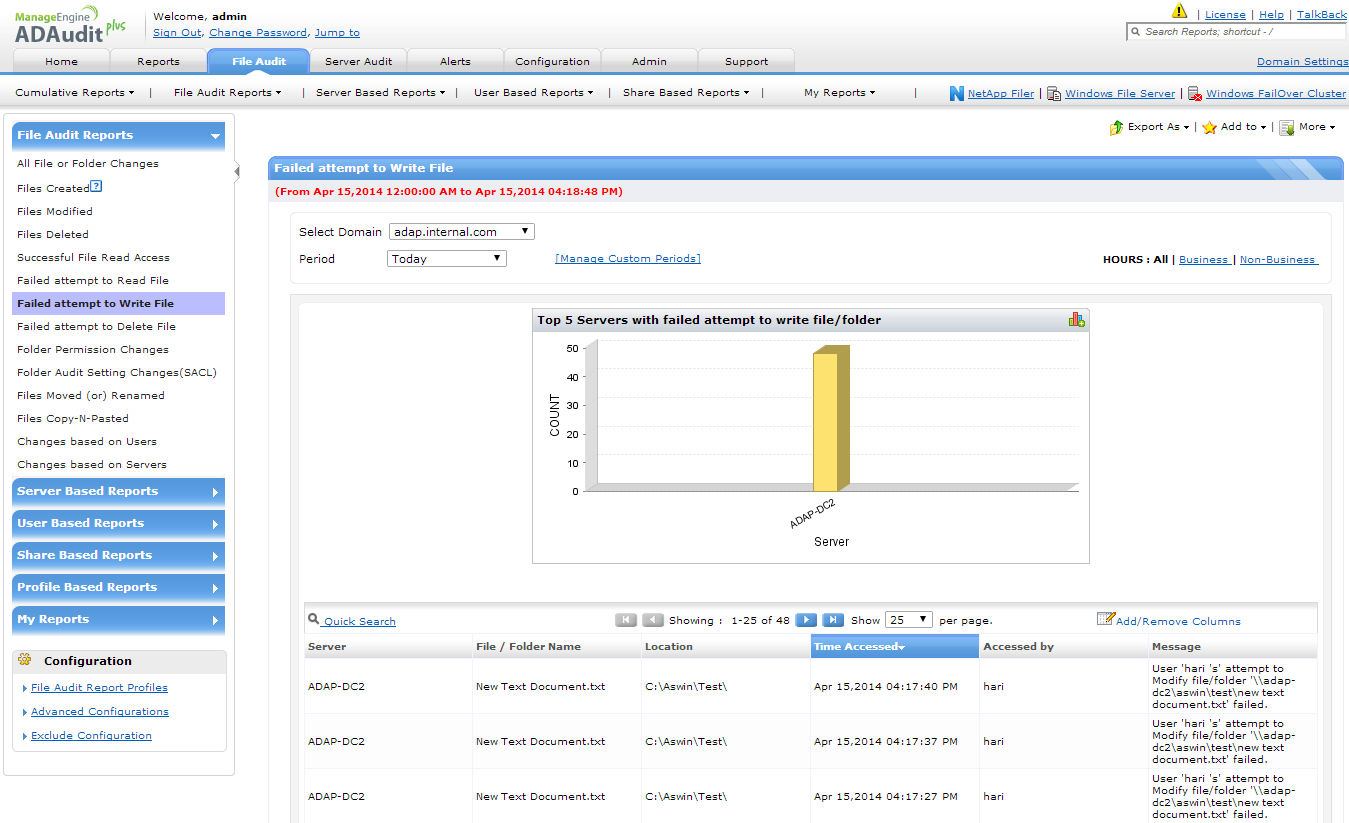Expand the Profile Based Reports section
The height and width of the screenshot is (823, 1349).
tap(118, 587)
